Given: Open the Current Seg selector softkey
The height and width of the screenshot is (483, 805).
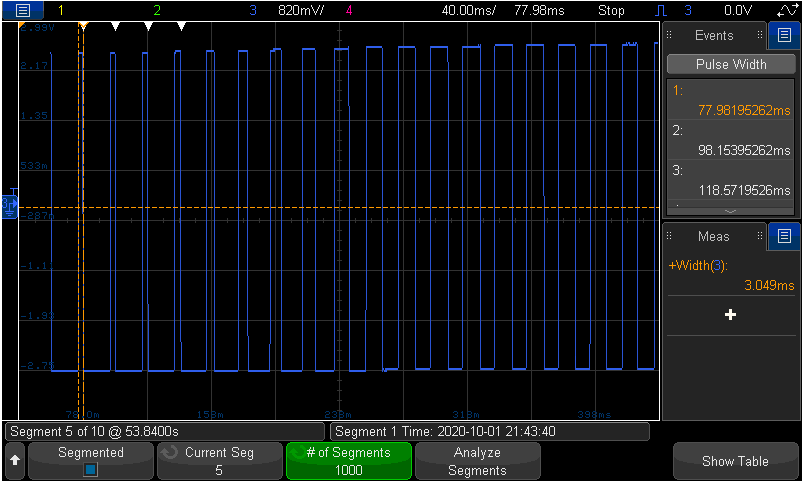Looking at the screenshot, I should click(x=219, y=461).
